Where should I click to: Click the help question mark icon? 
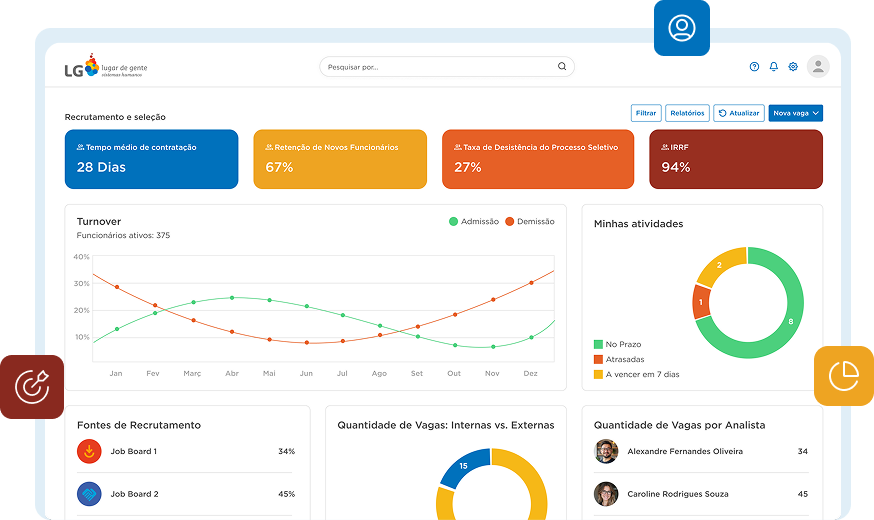coord(754,67)
